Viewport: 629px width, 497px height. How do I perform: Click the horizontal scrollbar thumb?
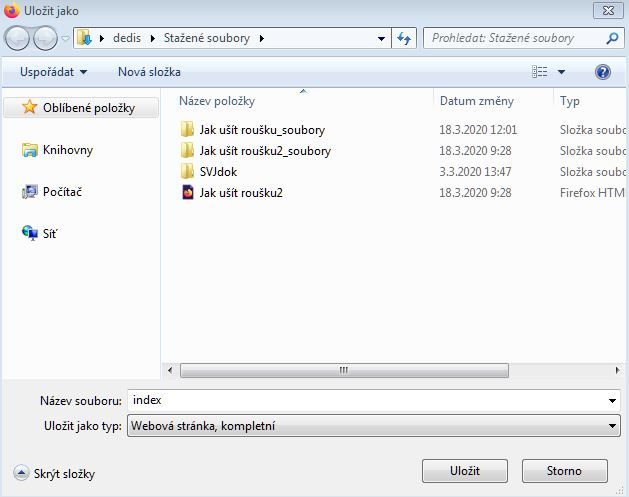click(x=344, y=370)
